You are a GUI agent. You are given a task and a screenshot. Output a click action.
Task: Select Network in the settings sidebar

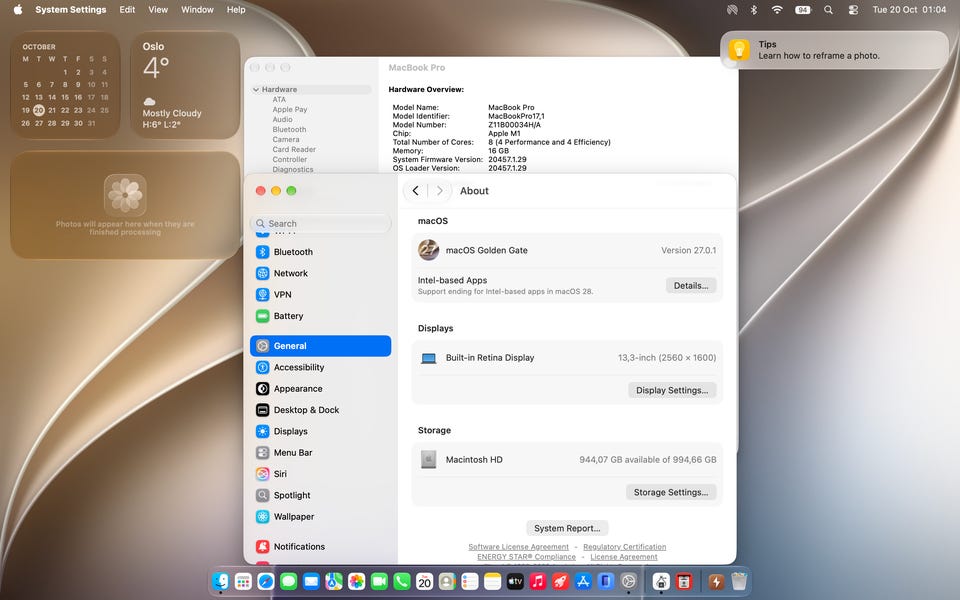coord(320,273)
